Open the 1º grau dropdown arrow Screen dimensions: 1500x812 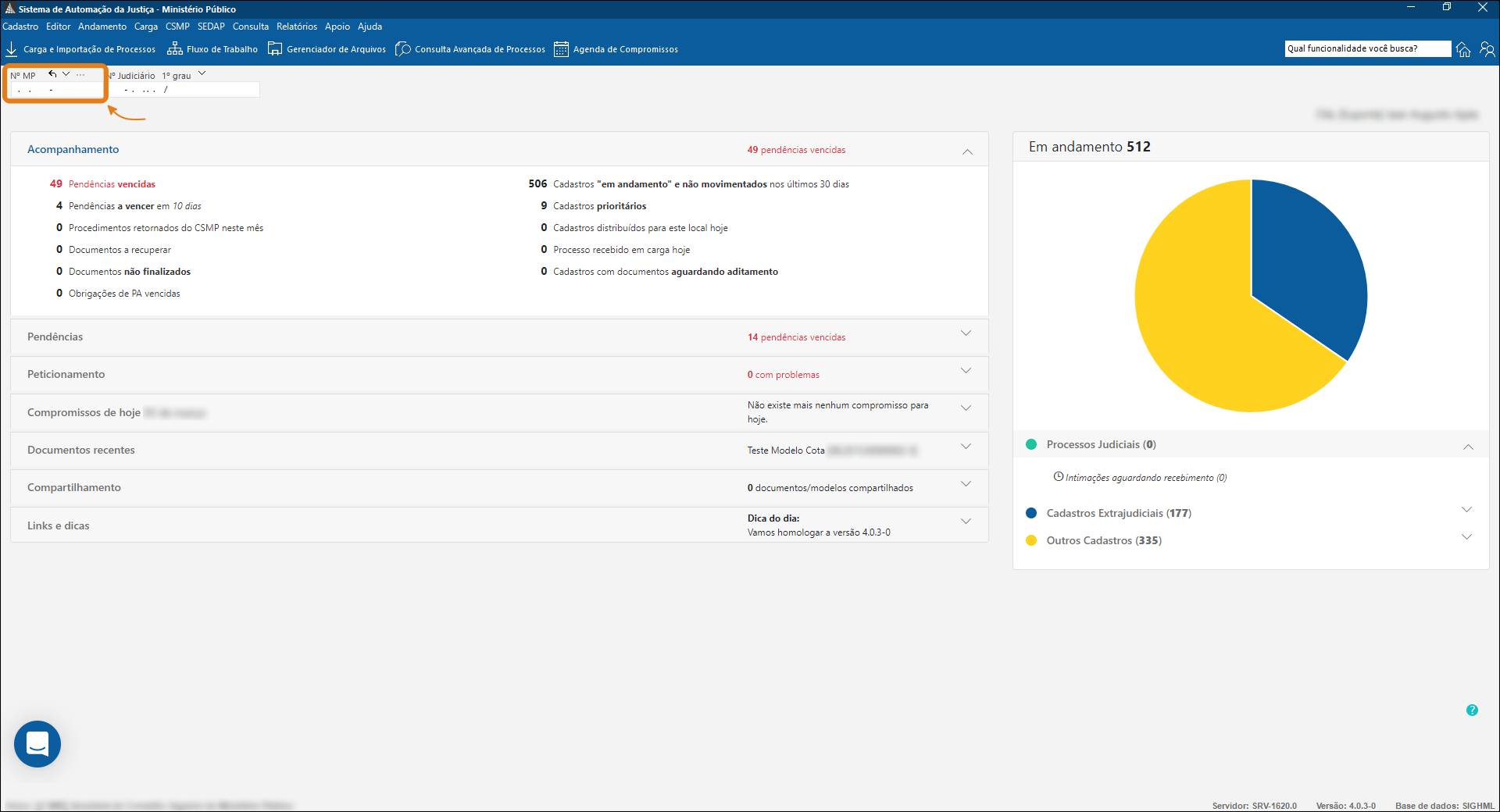202,74
